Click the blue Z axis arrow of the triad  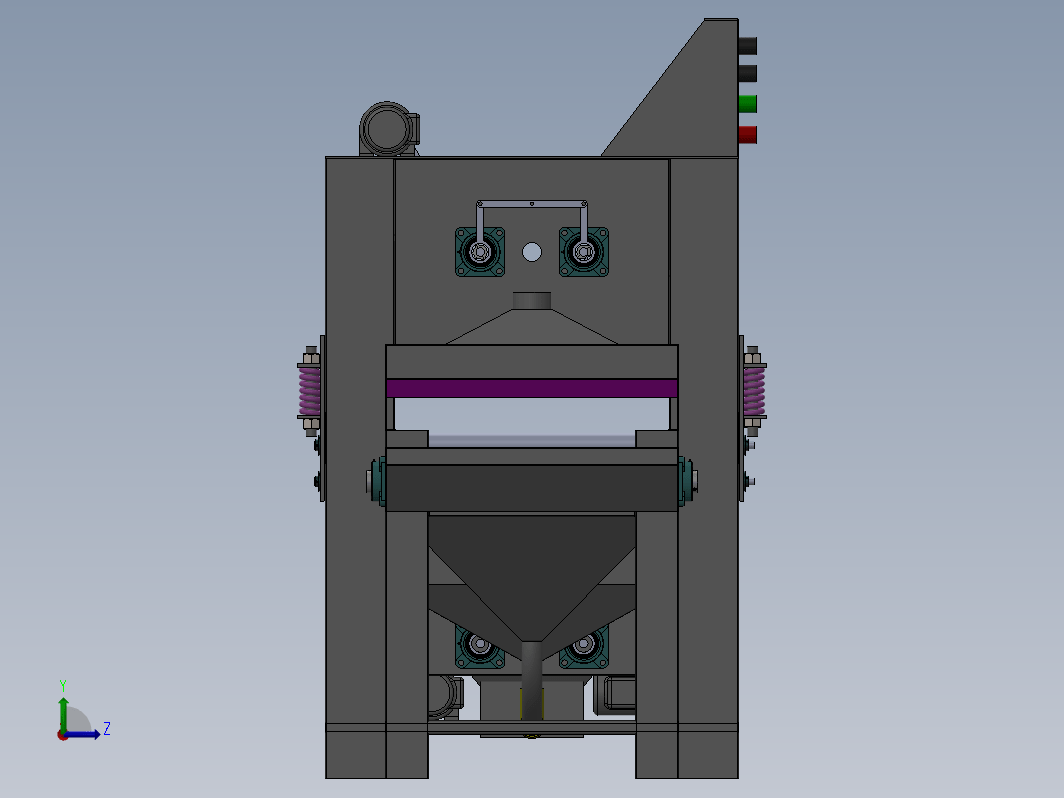(83, 734)
